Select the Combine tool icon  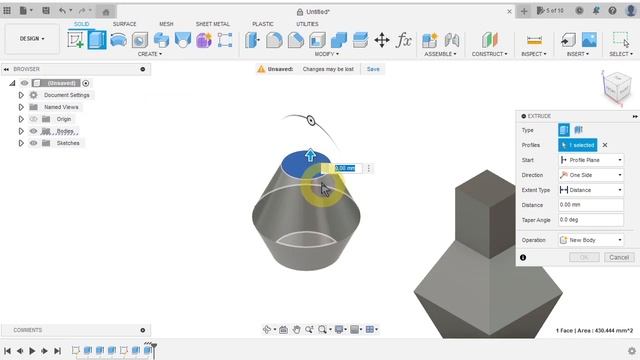(339, 40)
